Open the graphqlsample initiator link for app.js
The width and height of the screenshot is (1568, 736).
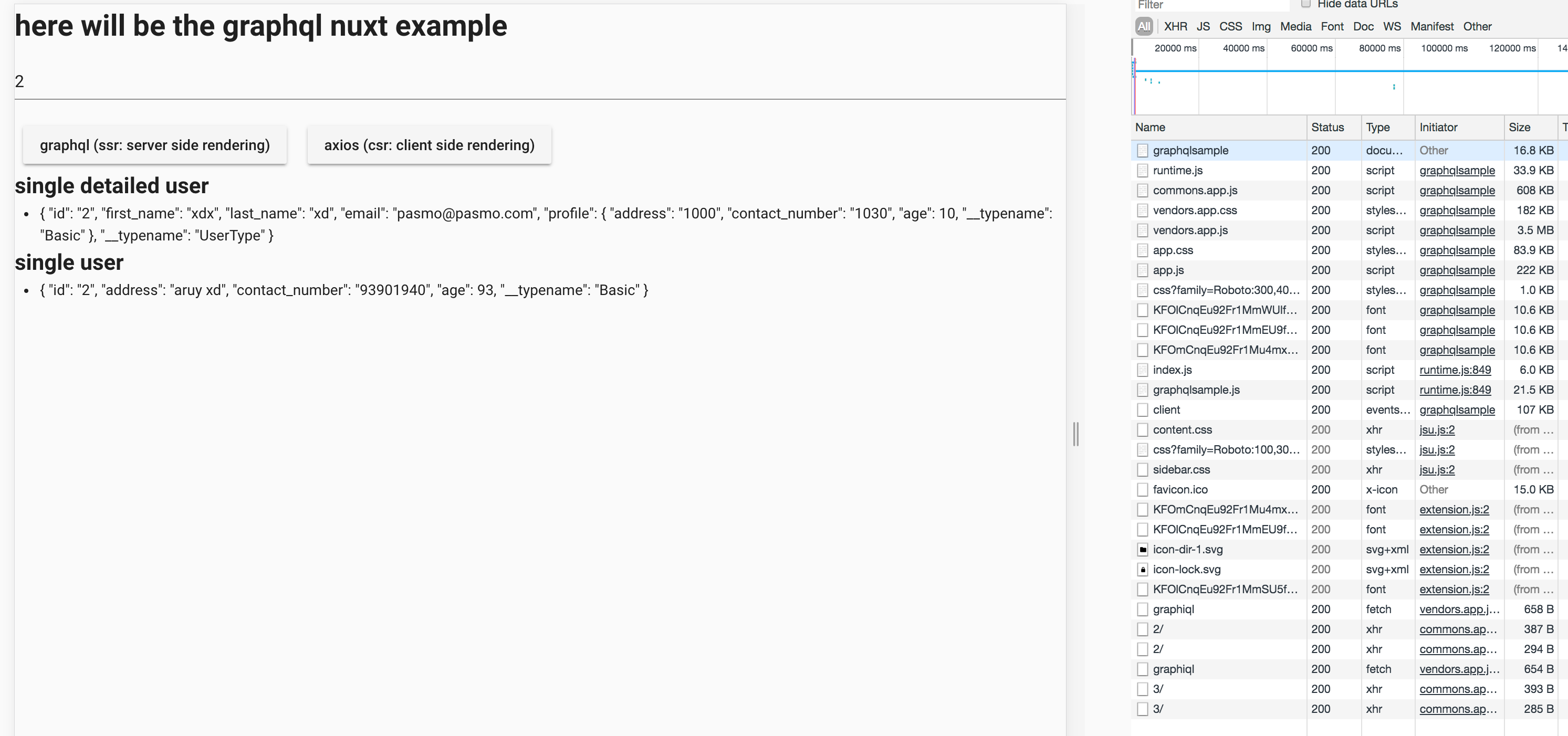(x=1457, y=270)
